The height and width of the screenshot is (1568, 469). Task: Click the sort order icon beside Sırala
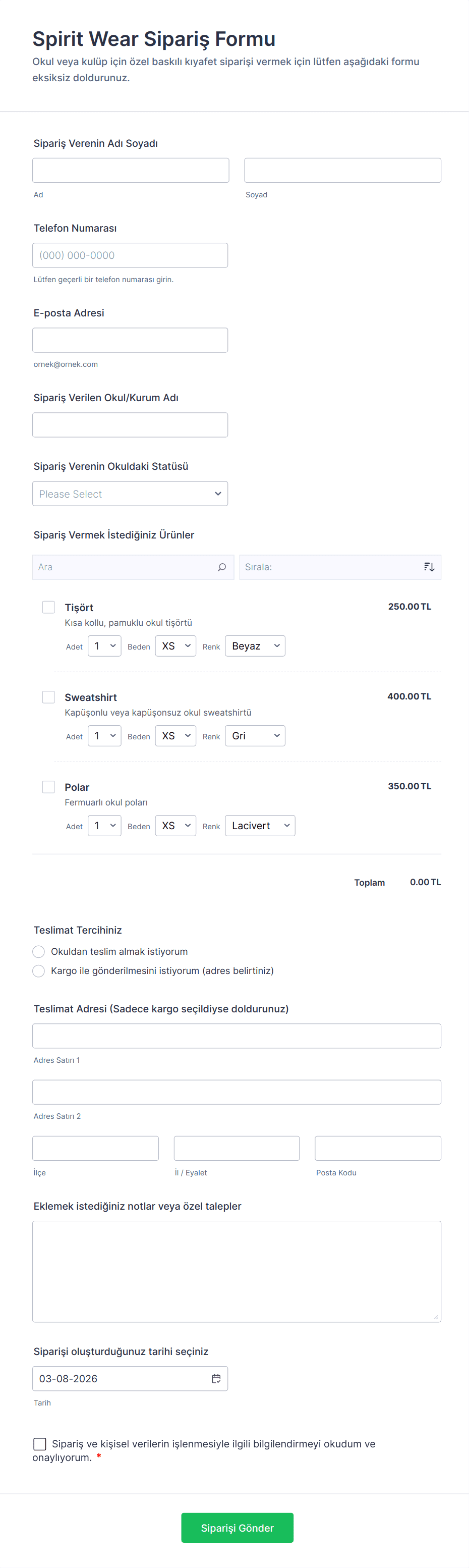coord(429,567)
